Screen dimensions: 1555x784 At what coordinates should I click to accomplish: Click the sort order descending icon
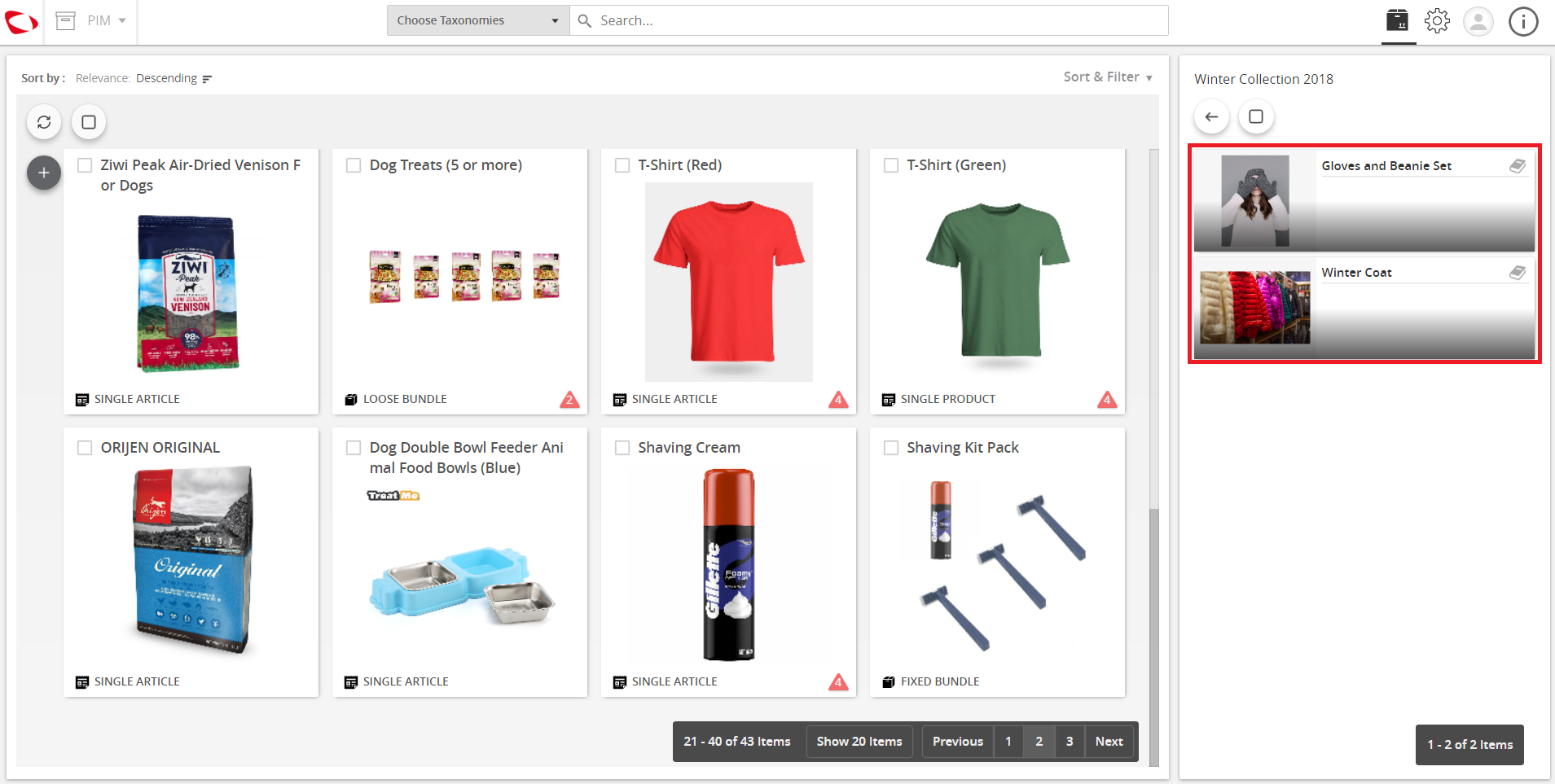coord(207,79)
